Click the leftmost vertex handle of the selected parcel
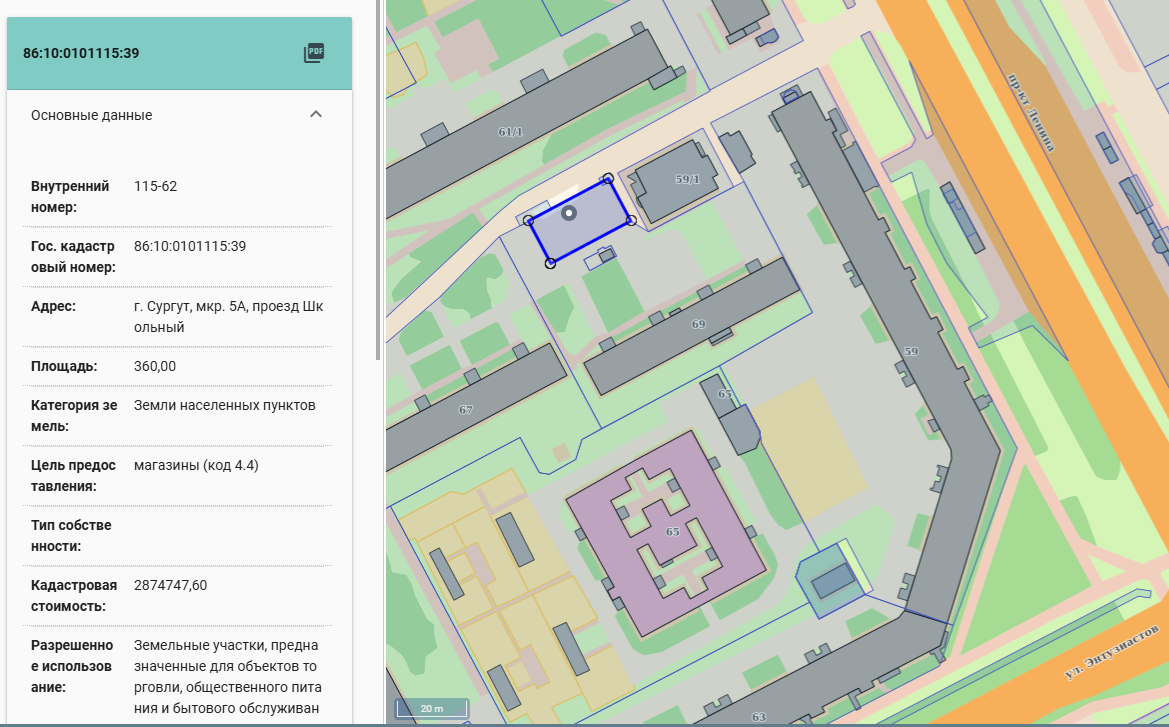The width and height of the screenshot is (1169, 727). pos(528,220)
